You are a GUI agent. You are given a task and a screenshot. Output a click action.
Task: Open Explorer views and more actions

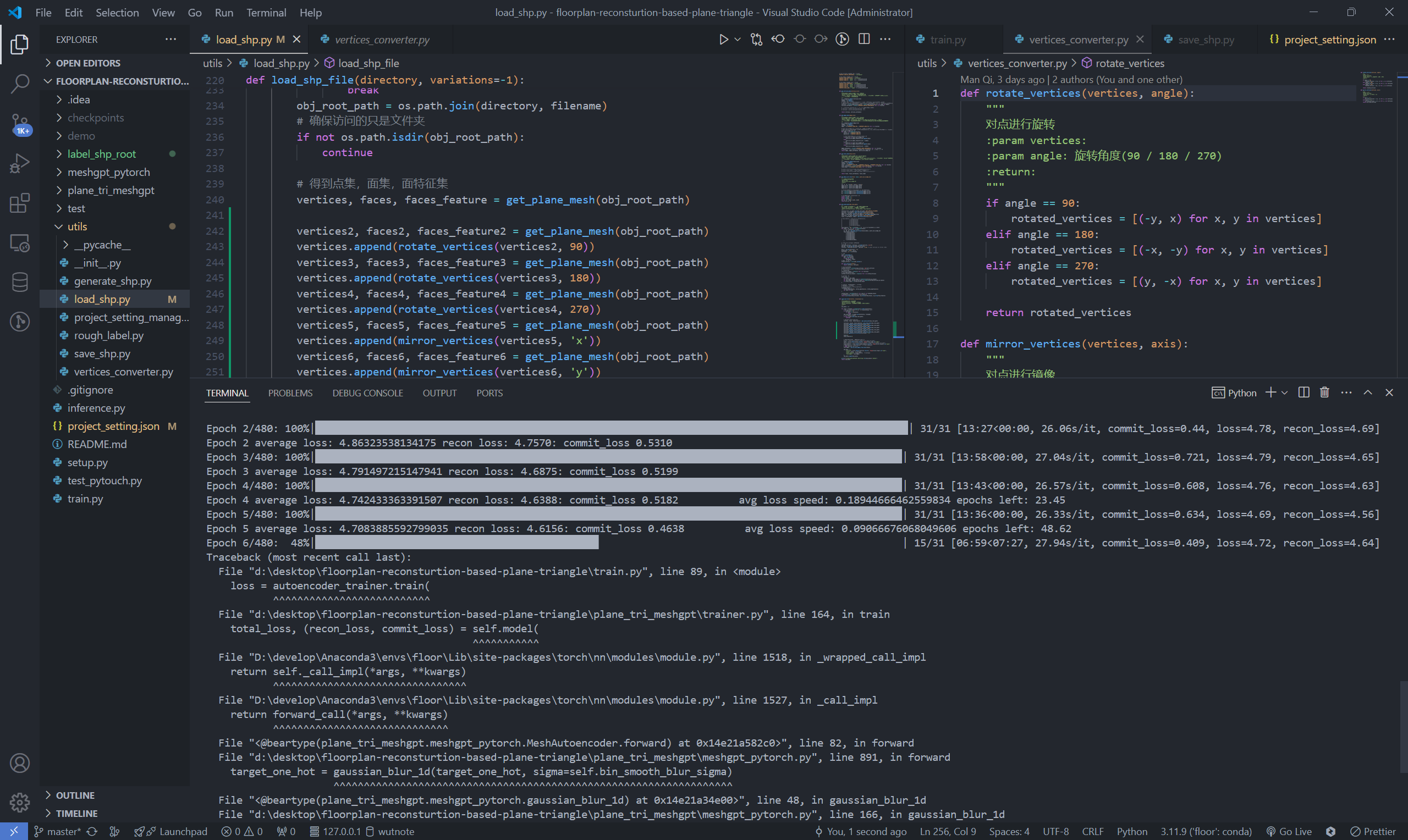coord(170,39)
